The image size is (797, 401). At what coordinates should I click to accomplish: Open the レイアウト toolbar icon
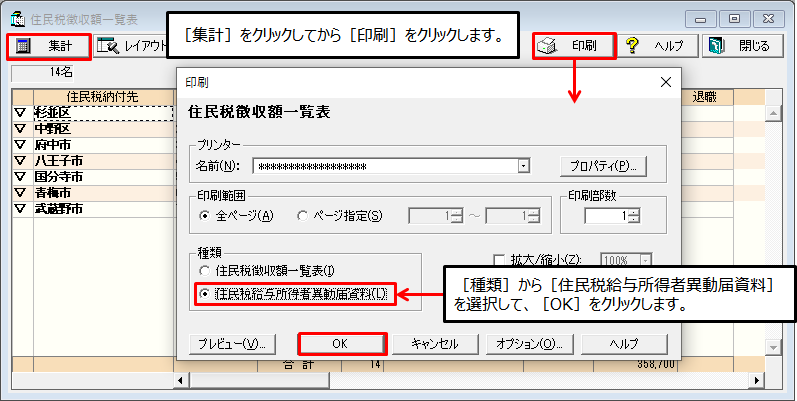click(x=107, y=46)
